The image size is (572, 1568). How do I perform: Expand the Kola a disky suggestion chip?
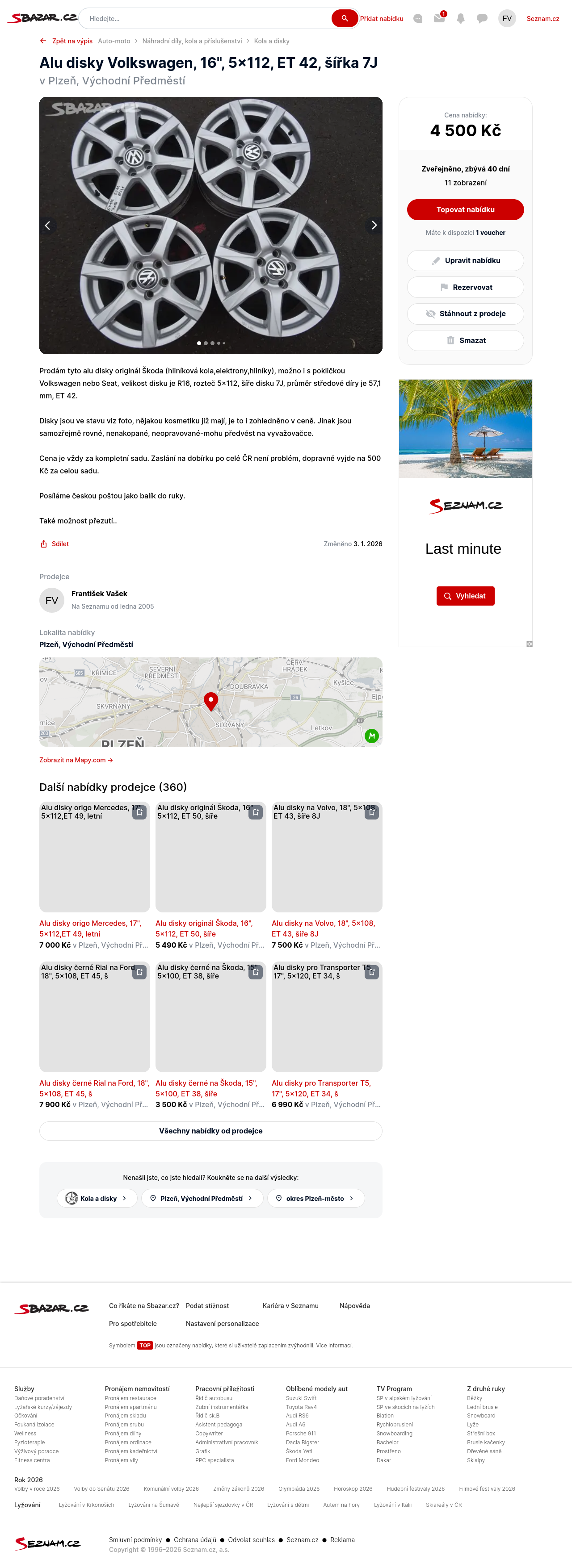(97, 1198)
